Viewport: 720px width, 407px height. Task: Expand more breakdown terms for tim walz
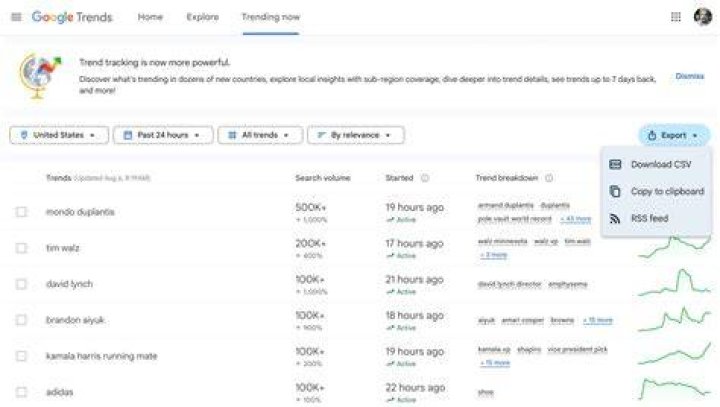pos(494,255)
